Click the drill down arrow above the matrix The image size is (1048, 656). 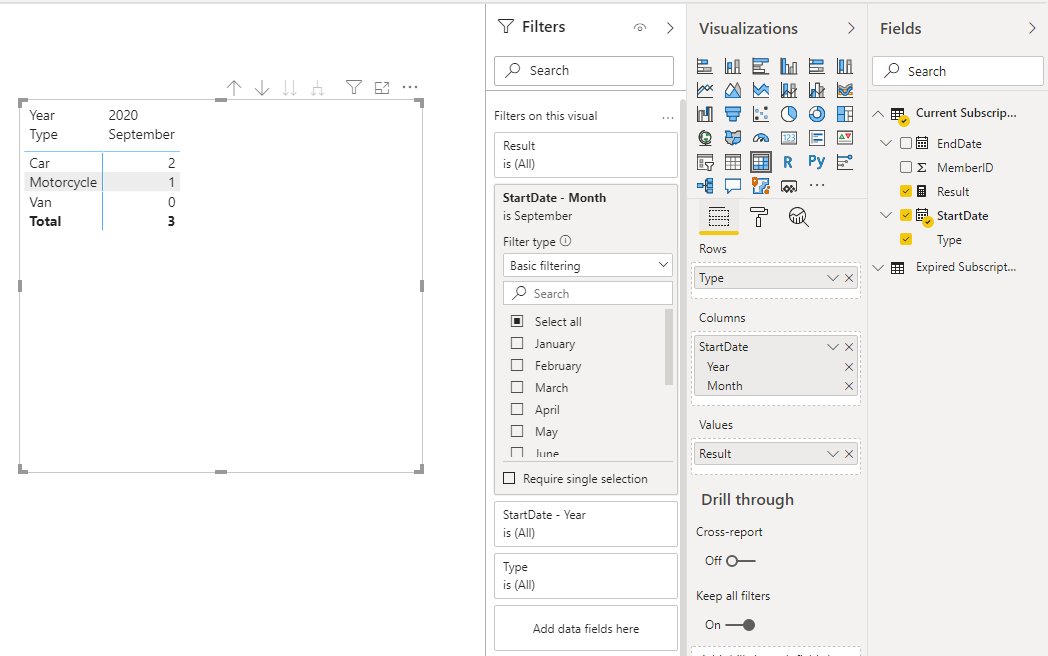[262, 88]
